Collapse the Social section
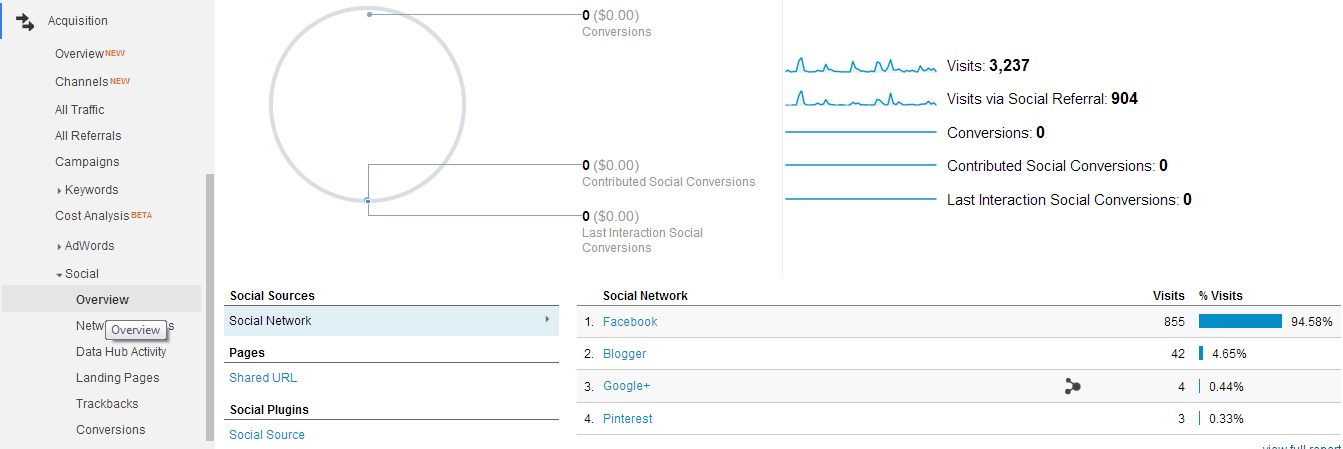Screen dimensions: 1343x449 point(60,274)
